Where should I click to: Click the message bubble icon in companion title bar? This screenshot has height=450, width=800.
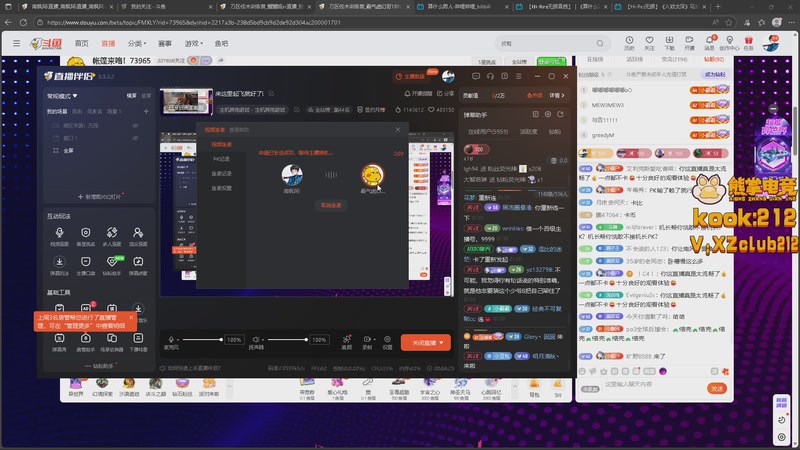[x=476, y=76]
